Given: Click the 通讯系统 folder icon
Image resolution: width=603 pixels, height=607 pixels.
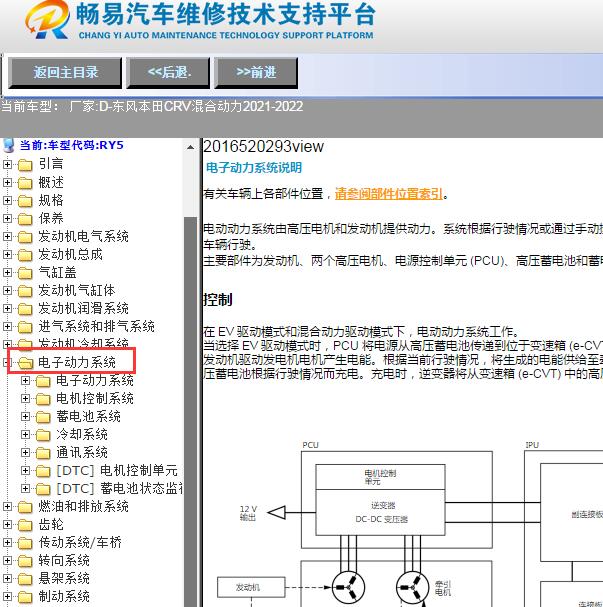Looking at the screenshot, I should (x=43, y=453).
